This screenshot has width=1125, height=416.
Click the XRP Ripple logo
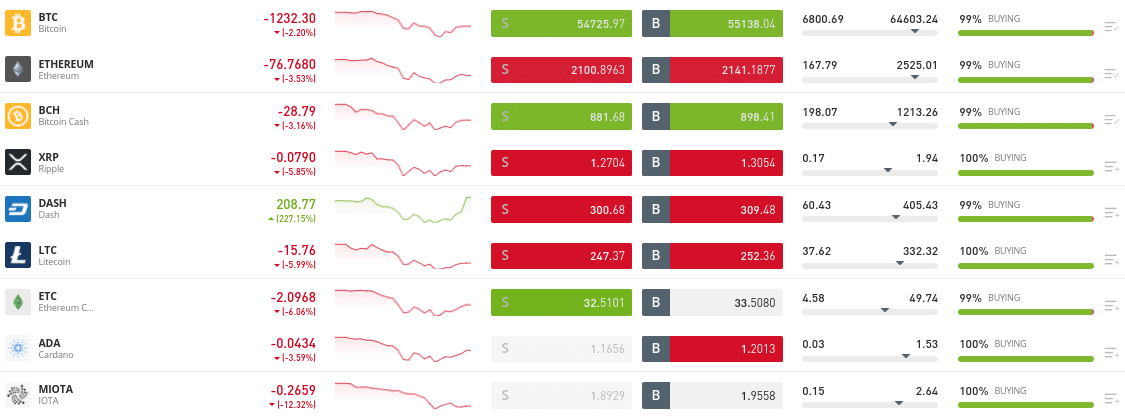[18, 162]
